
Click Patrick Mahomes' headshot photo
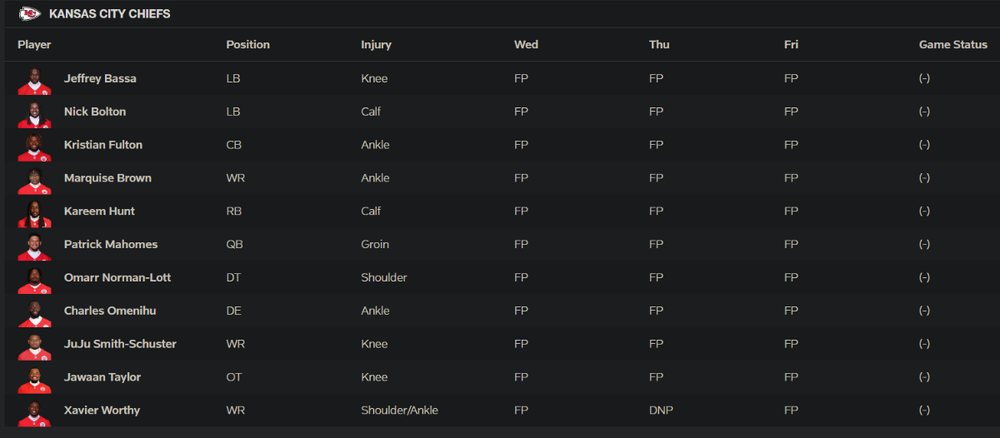(x=34, y=245)
